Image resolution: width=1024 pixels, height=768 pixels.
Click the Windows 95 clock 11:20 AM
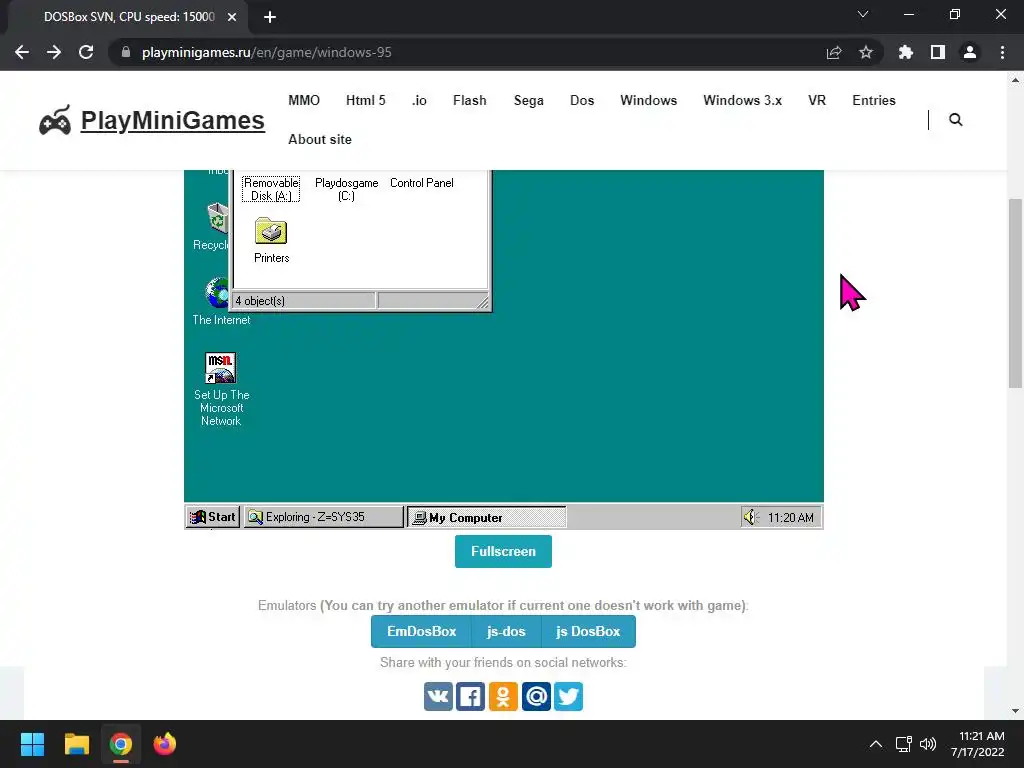click(x=790, y=517)
